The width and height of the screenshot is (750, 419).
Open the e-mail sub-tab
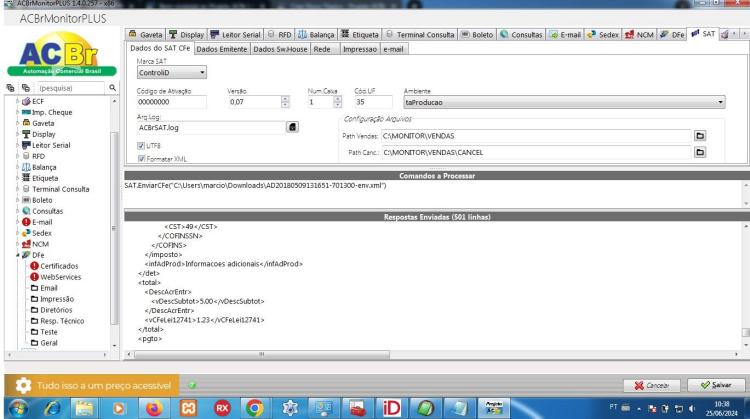(x=393, y=49)
